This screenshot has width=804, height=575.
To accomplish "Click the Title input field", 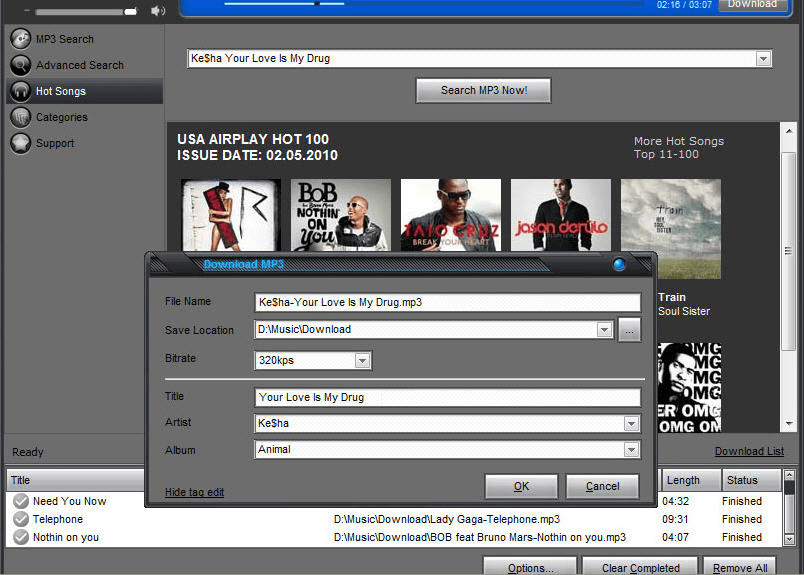I will (447, 398).
